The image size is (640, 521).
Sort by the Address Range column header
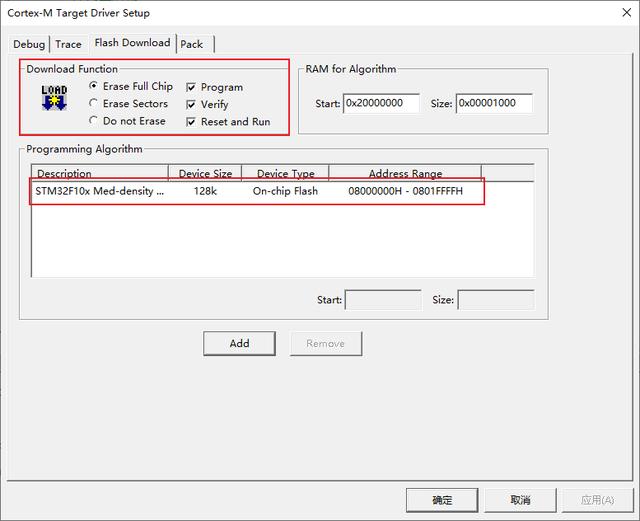click(405, 174)
